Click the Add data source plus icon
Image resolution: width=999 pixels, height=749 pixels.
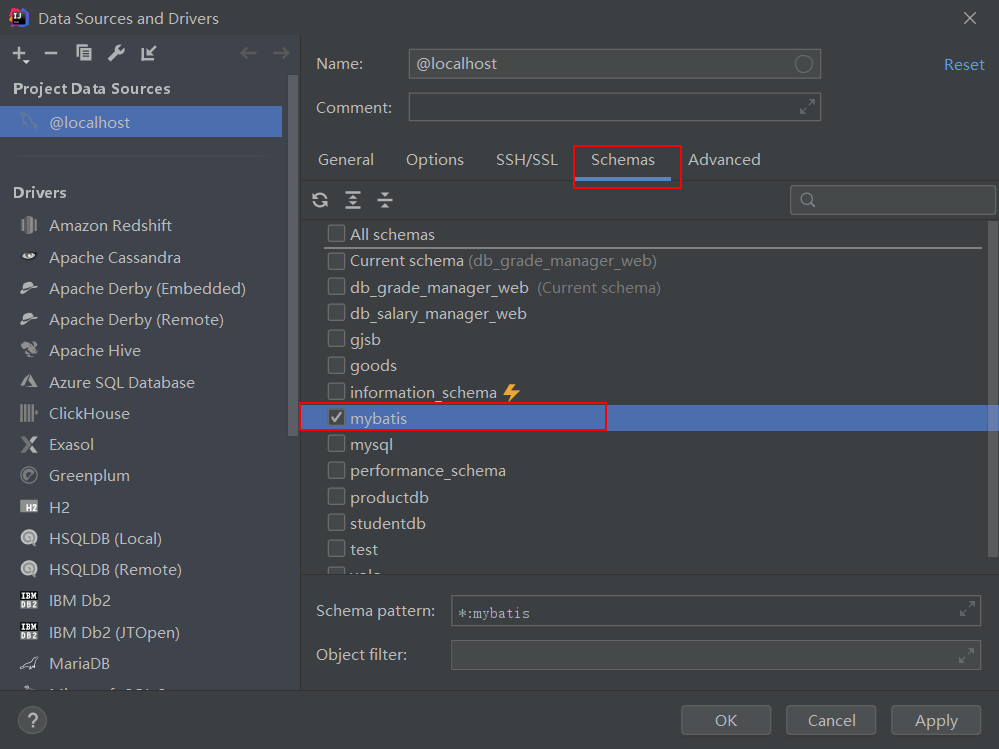click(x=20, y=54)
